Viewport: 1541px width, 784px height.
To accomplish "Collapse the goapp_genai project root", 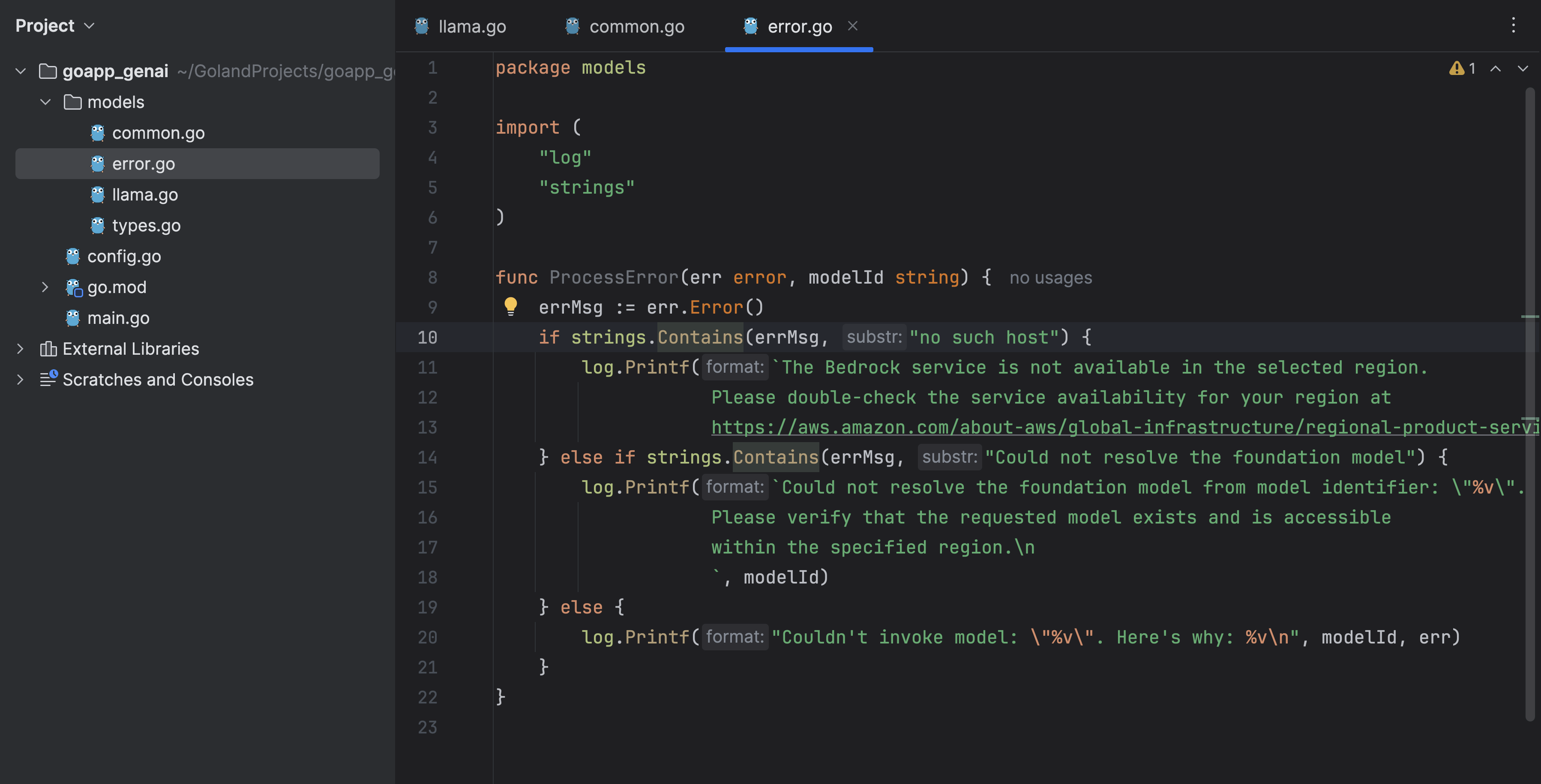I will (20, 71).
